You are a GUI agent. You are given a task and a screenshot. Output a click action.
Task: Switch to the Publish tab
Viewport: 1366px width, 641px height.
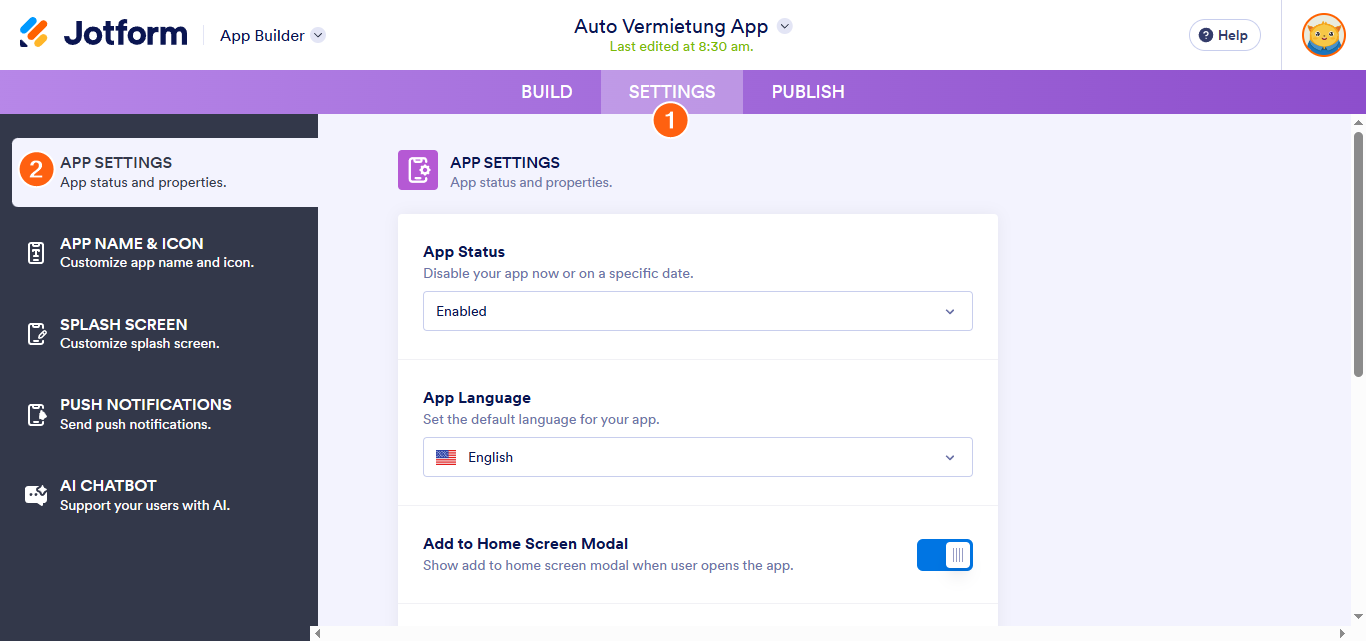point(808,92)
